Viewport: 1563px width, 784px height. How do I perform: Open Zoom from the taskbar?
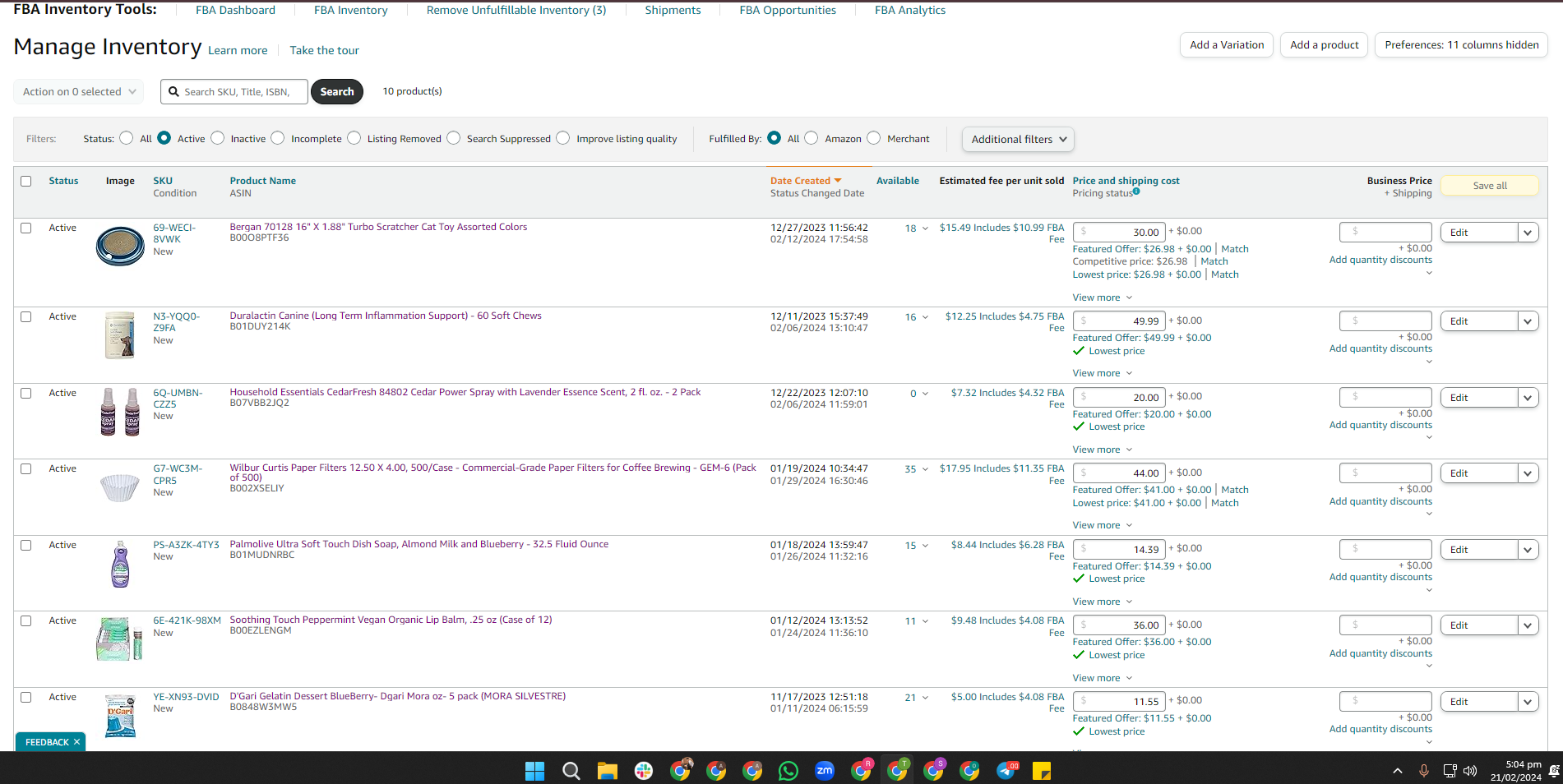(825, 771)
